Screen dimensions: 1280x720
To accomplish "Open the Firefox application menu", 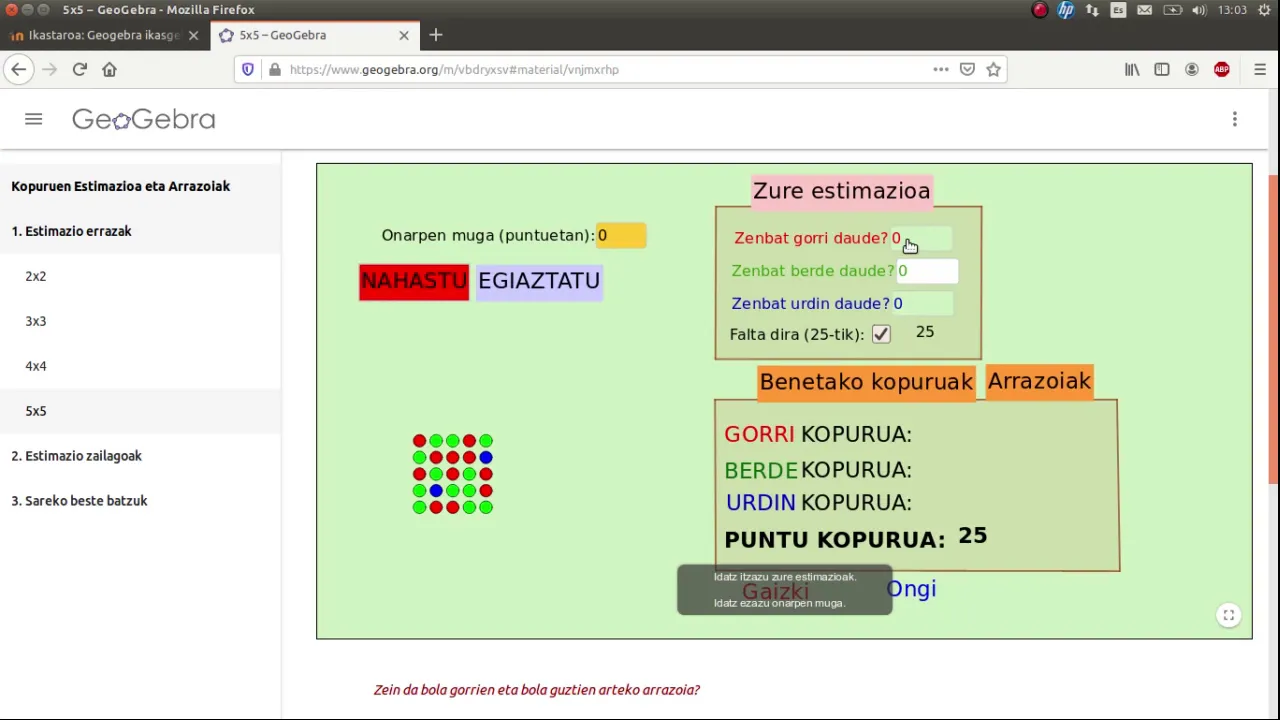I will 1260,69.
